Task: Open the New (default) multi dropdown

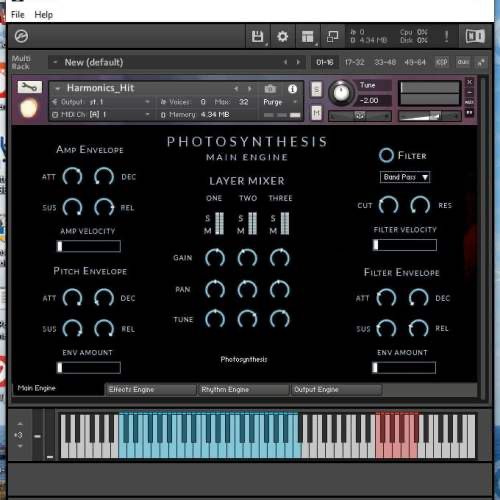Action: (55, 62)
